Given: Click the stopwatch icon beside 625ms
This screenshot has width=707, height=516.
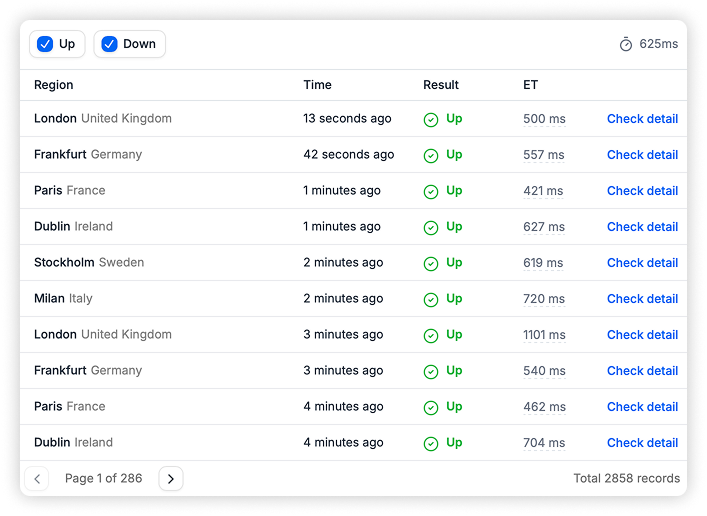Looking at the screenshot, I should 626,44.
